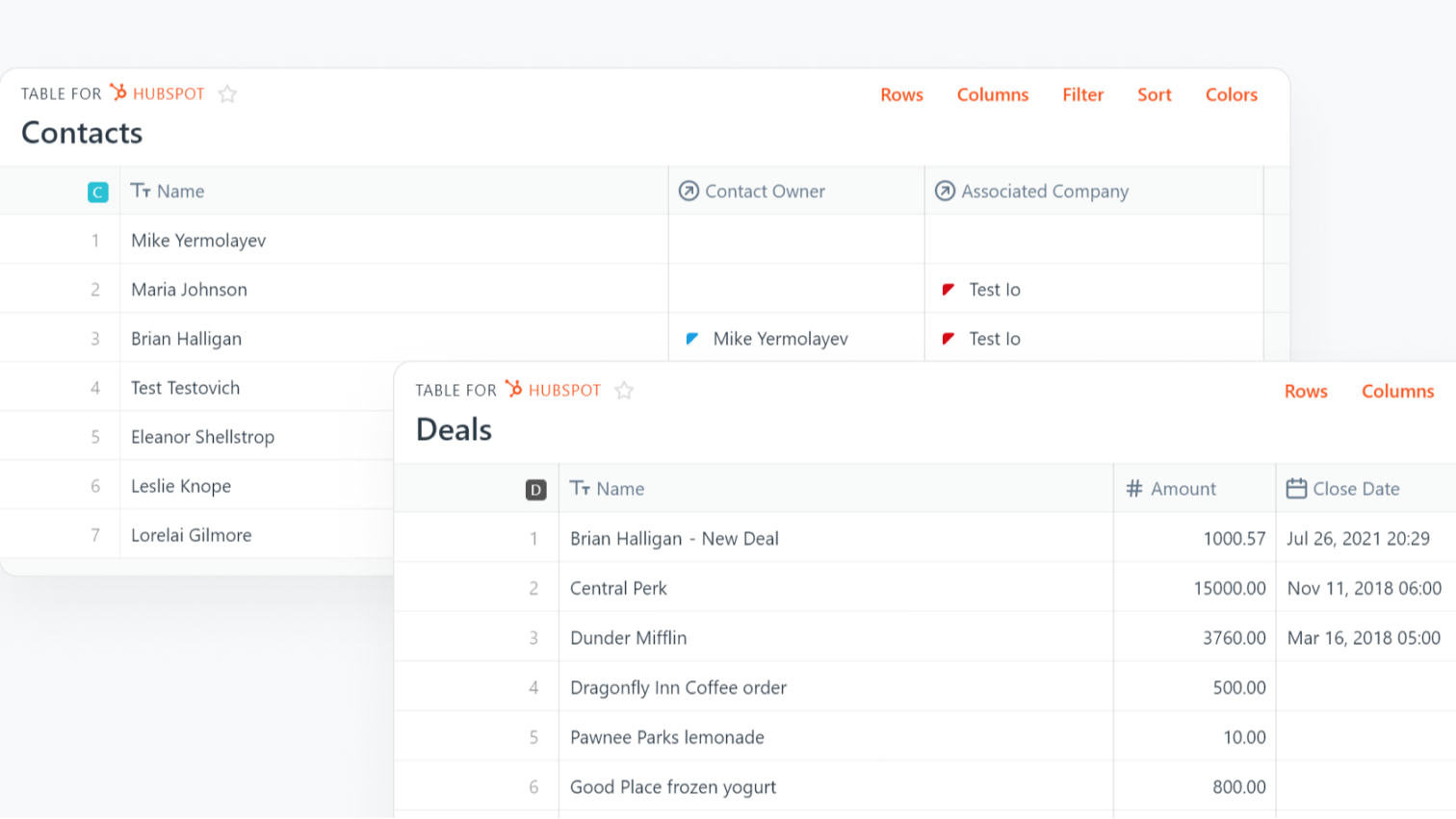
Task: Click the dark D icon in the Deals table corner
Action: coord(536,490)
